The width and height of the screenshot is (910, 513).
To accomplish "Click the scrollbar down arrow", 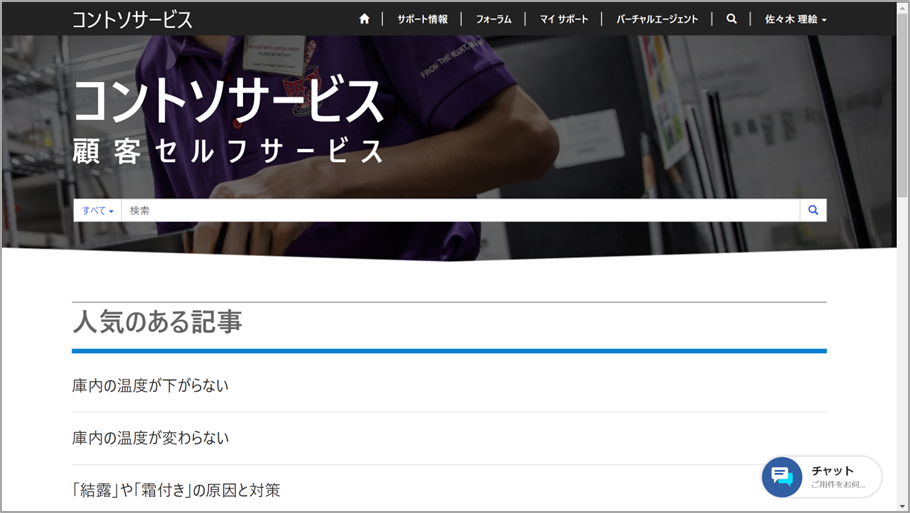I will pos(902,505).
